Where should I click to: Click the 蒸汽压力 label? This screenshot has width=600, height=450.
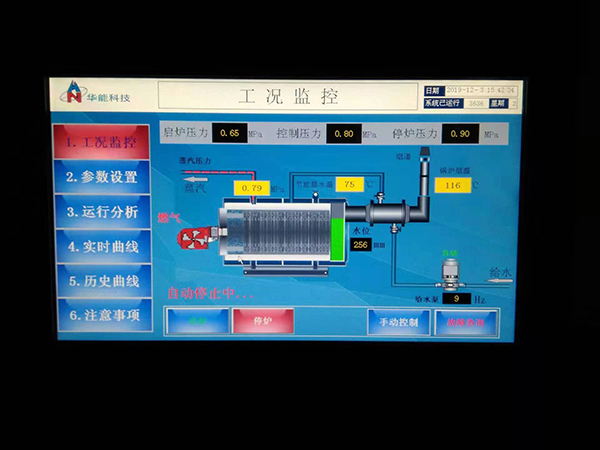coord(195,161)
